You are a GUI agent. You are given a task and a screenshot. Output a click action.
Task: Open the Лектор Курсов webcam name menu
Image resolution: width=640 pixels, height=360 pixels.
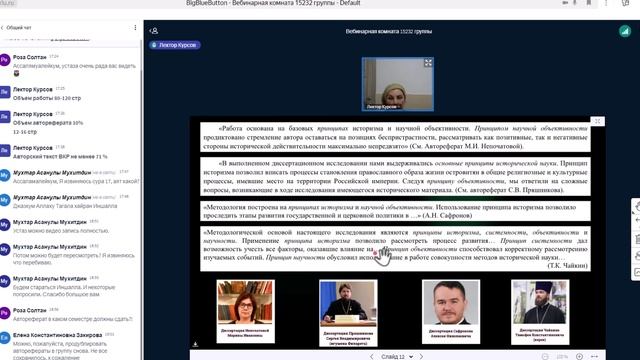click(382, 107)
